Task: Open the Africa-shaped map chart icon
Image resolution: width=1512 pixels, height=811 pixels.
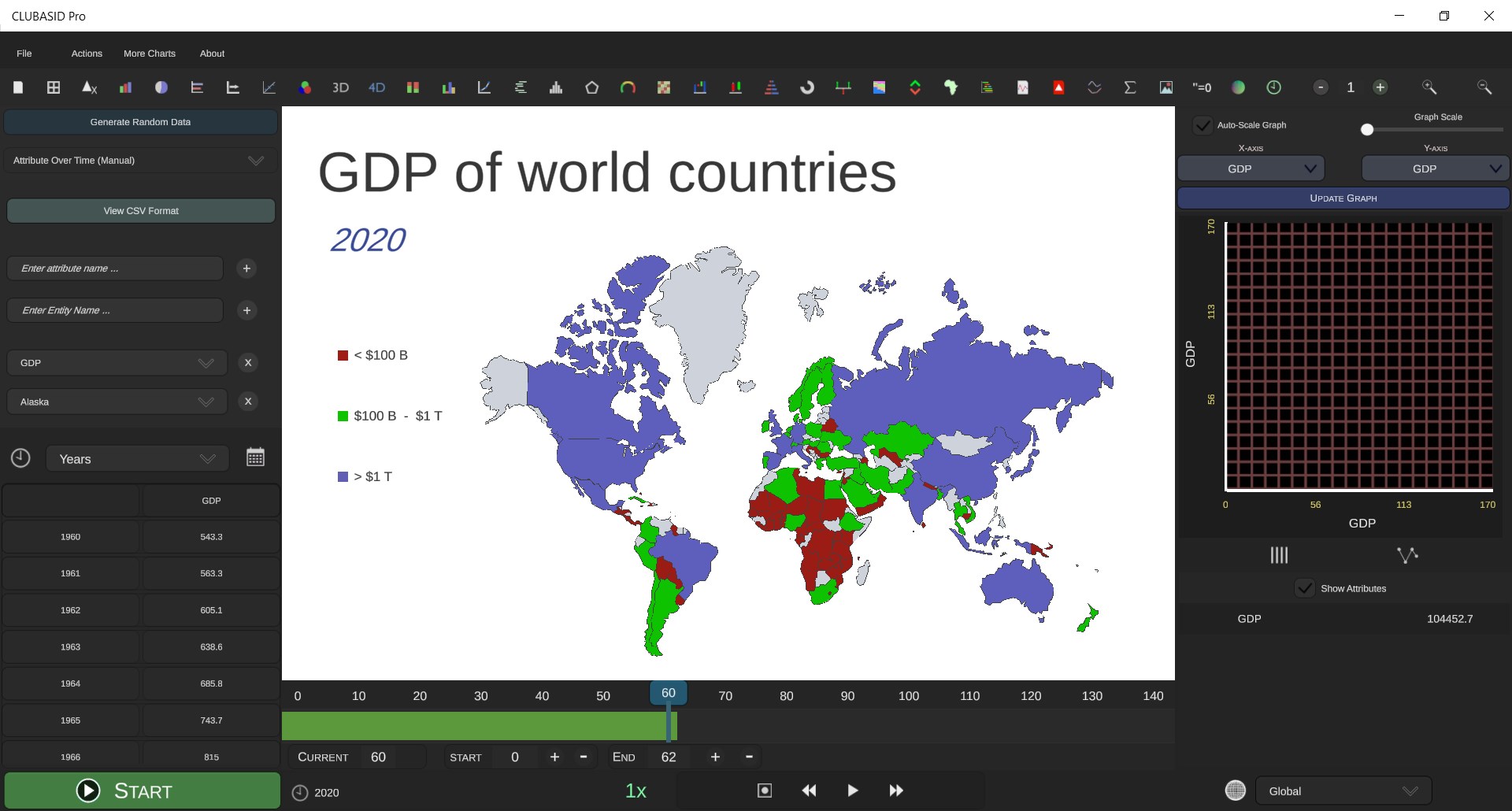Action: click(951, 87)
